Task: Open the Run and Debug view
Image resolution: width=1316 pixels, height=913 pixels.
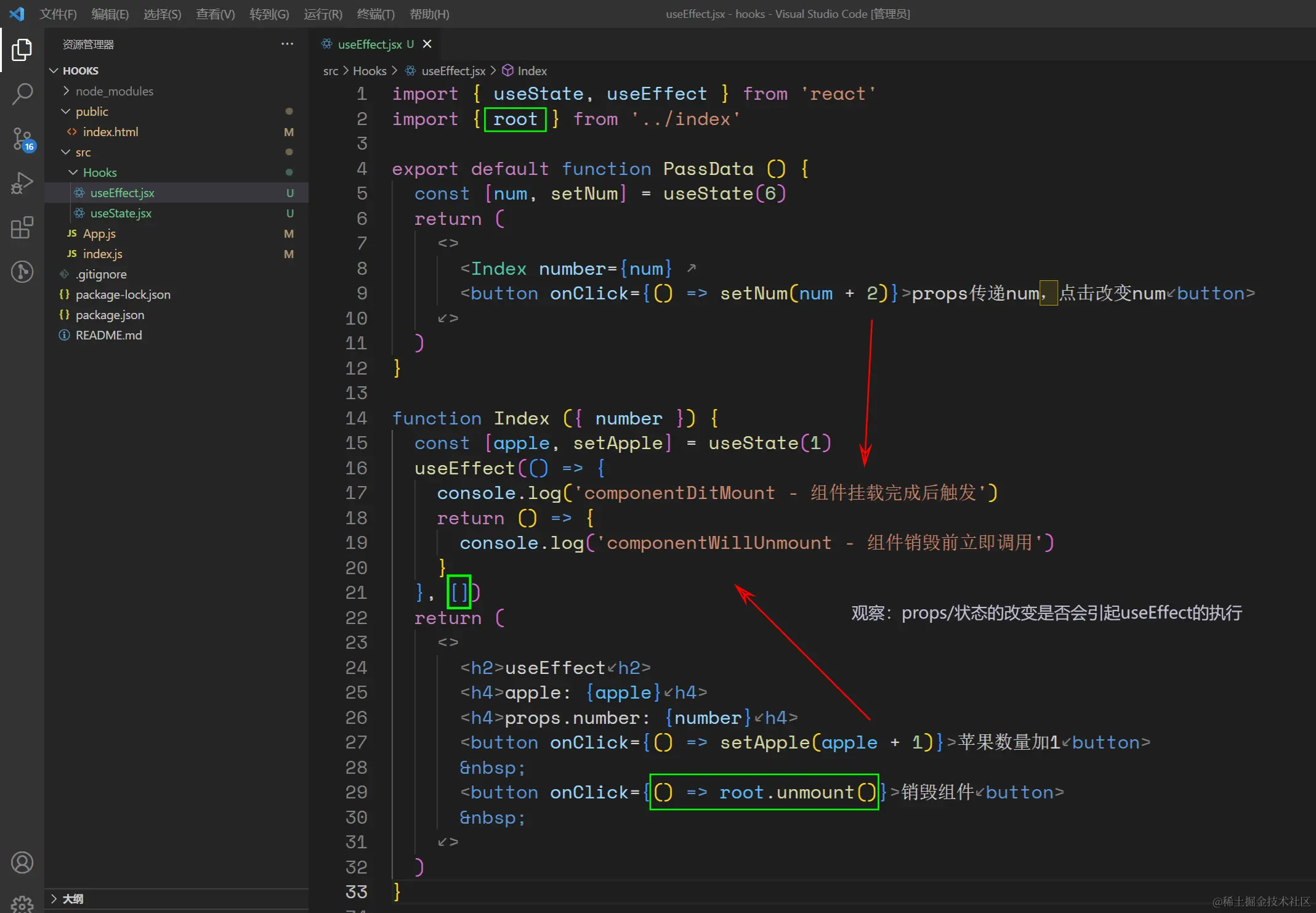Action: click(x=22, y=183)
